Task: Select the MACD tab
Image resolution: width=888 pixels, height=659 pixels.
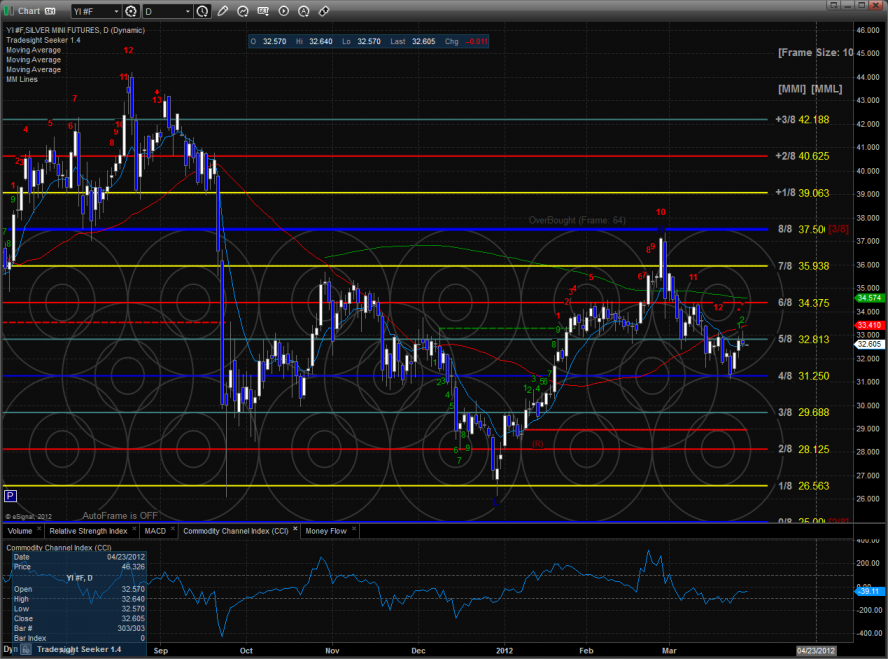Action: point(155,531)
